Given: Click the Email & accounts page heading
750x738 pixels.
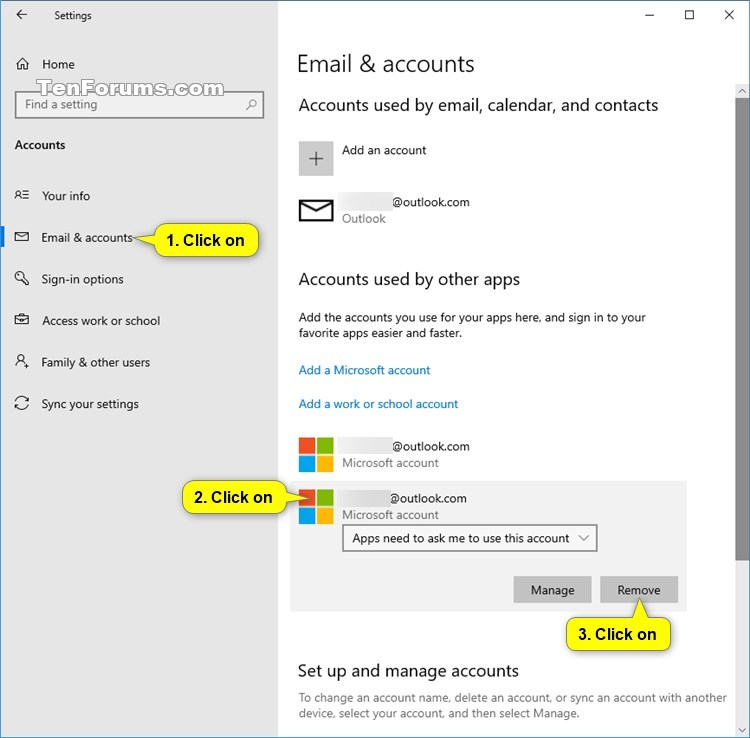Looking at the screenshot, I should click(386, 64).
